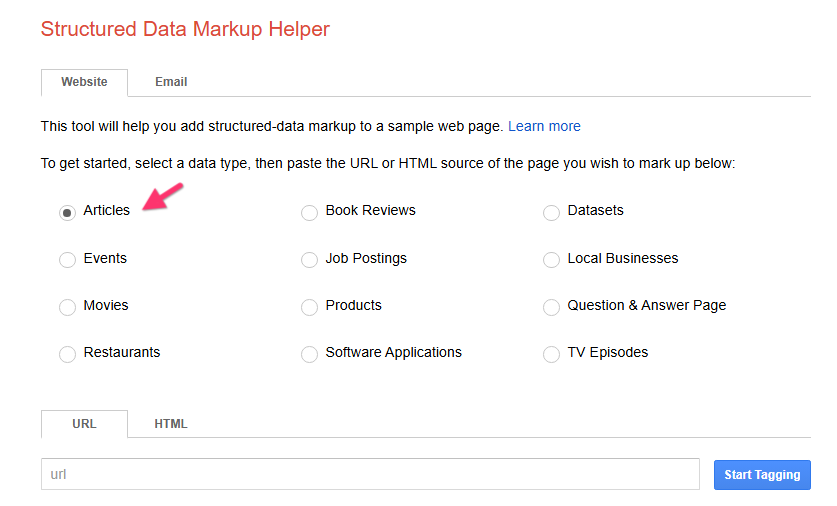The image size is (837, 506).
Task: Click the Start Tagging button
Action: coord(762,475)
